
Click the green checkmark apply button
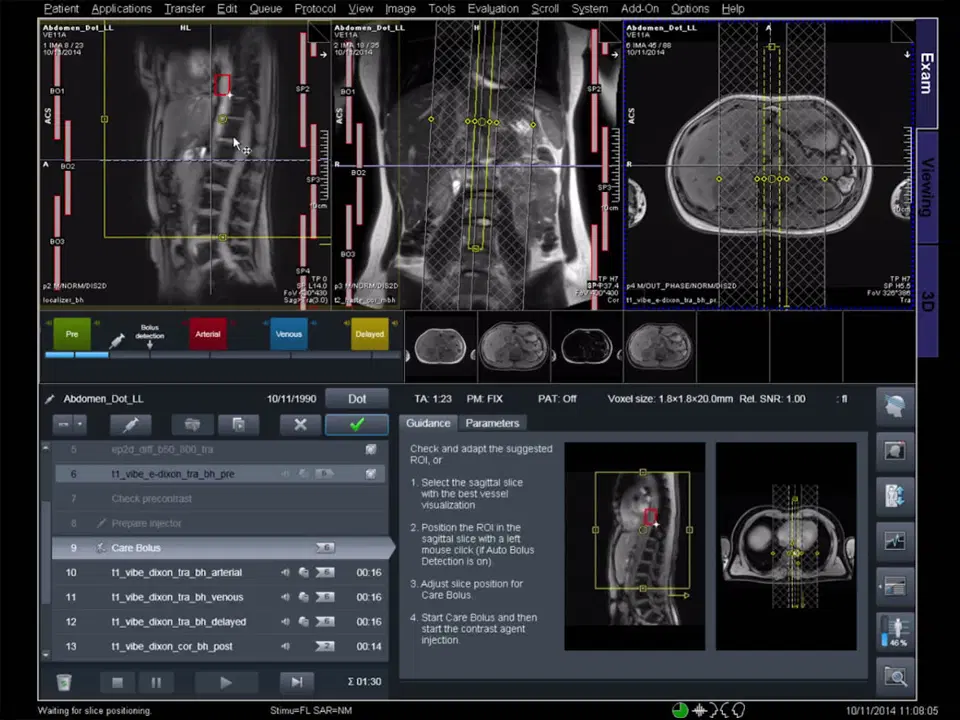(356, 424)
